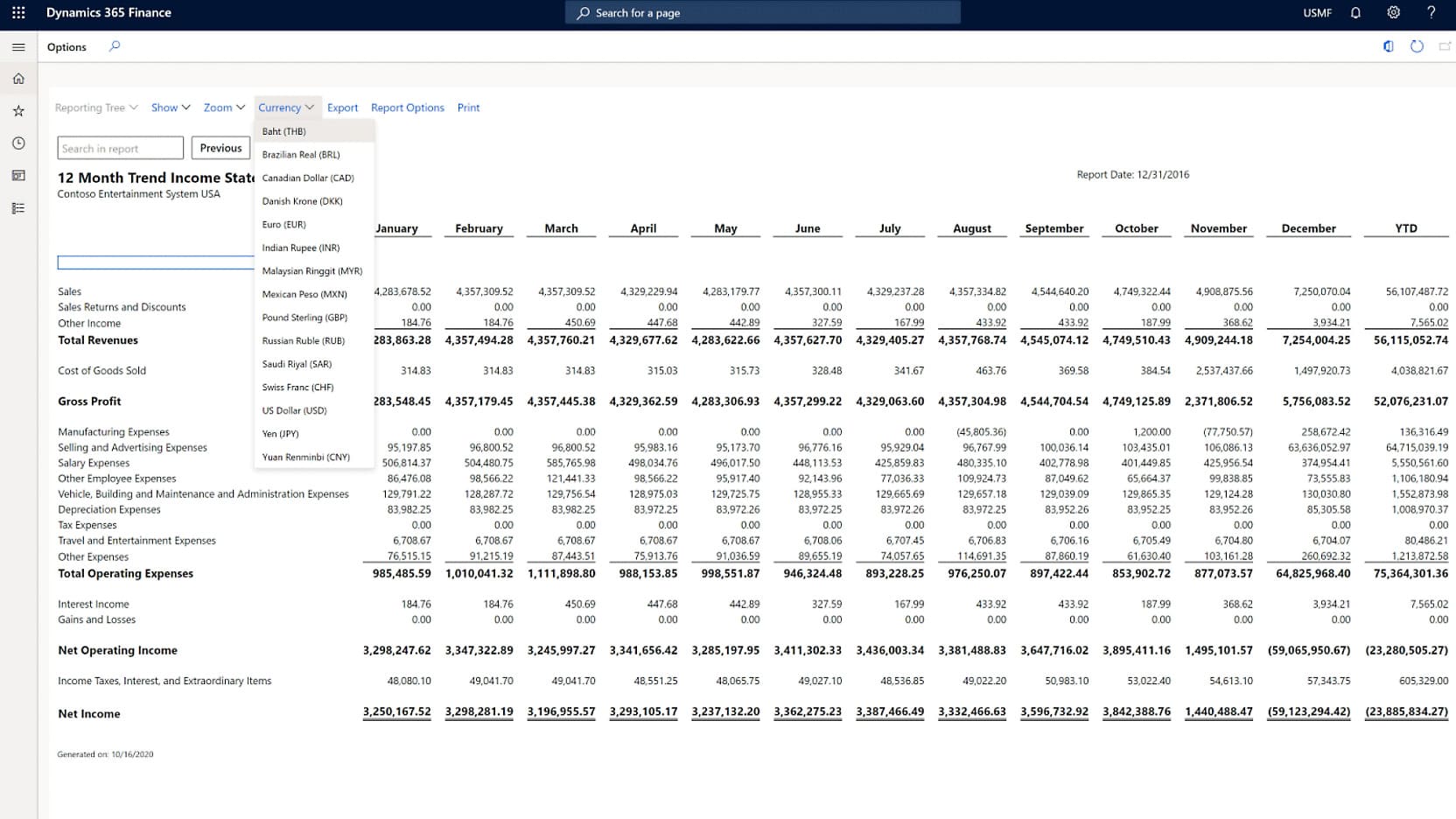The width and height of the screenshot is (1456, 819).
Task: Click the Search in report field
Action: (120, 147)
